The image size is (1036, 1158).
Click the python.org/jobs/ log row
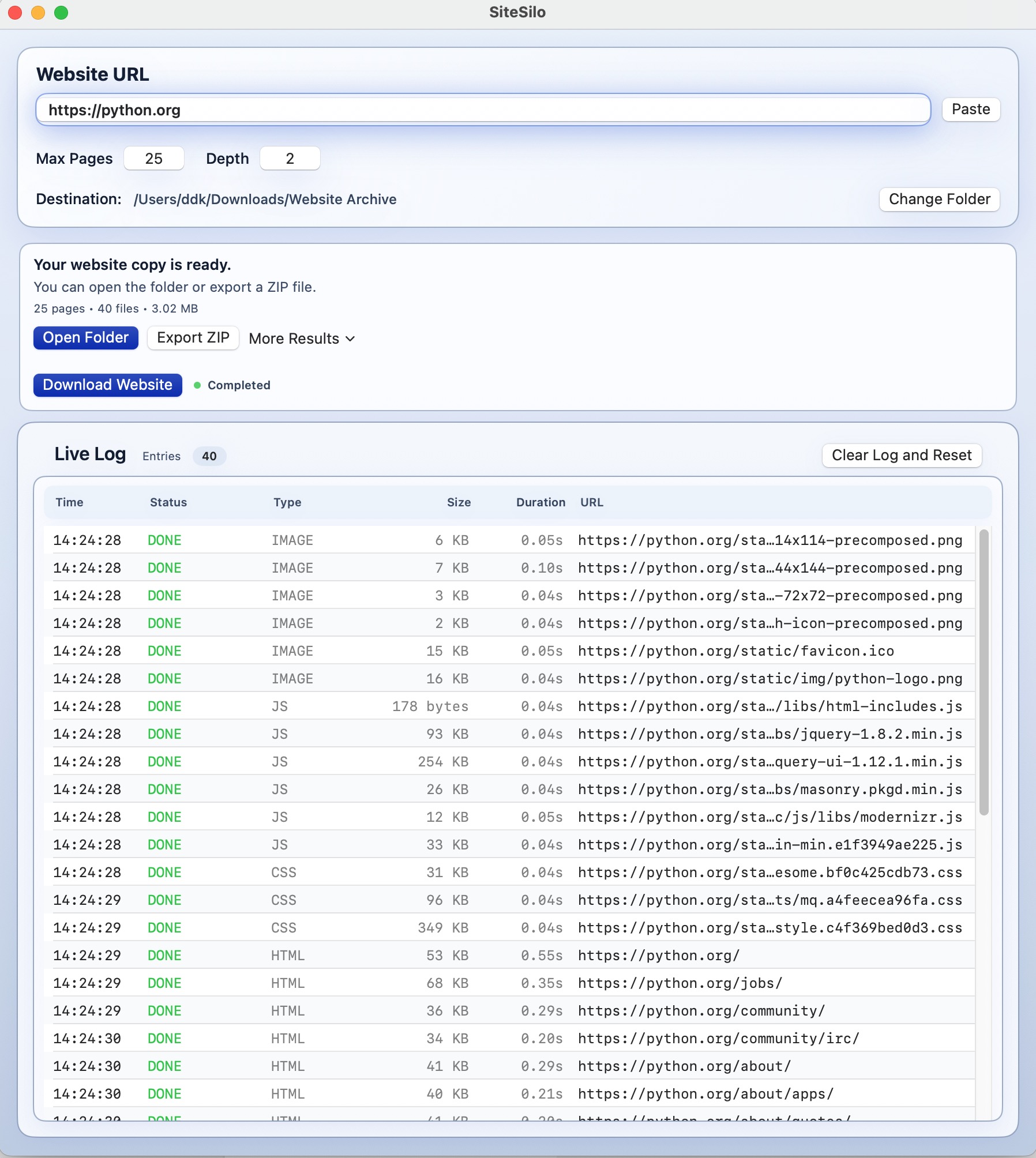point(509,983)
